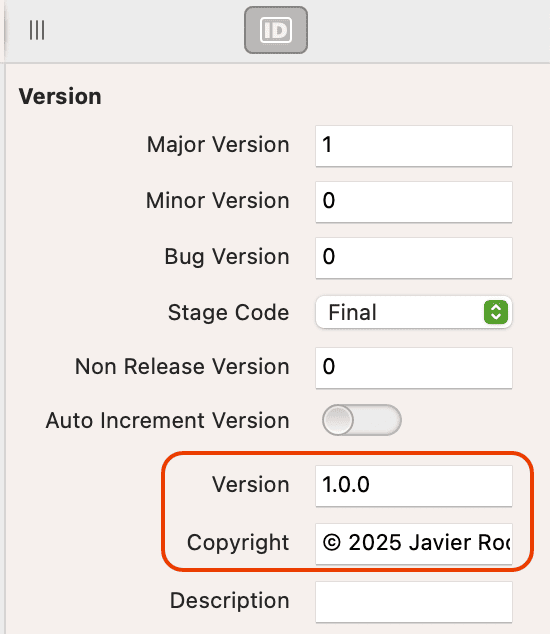Click the Non Release Version label

[x=182, y=366]
